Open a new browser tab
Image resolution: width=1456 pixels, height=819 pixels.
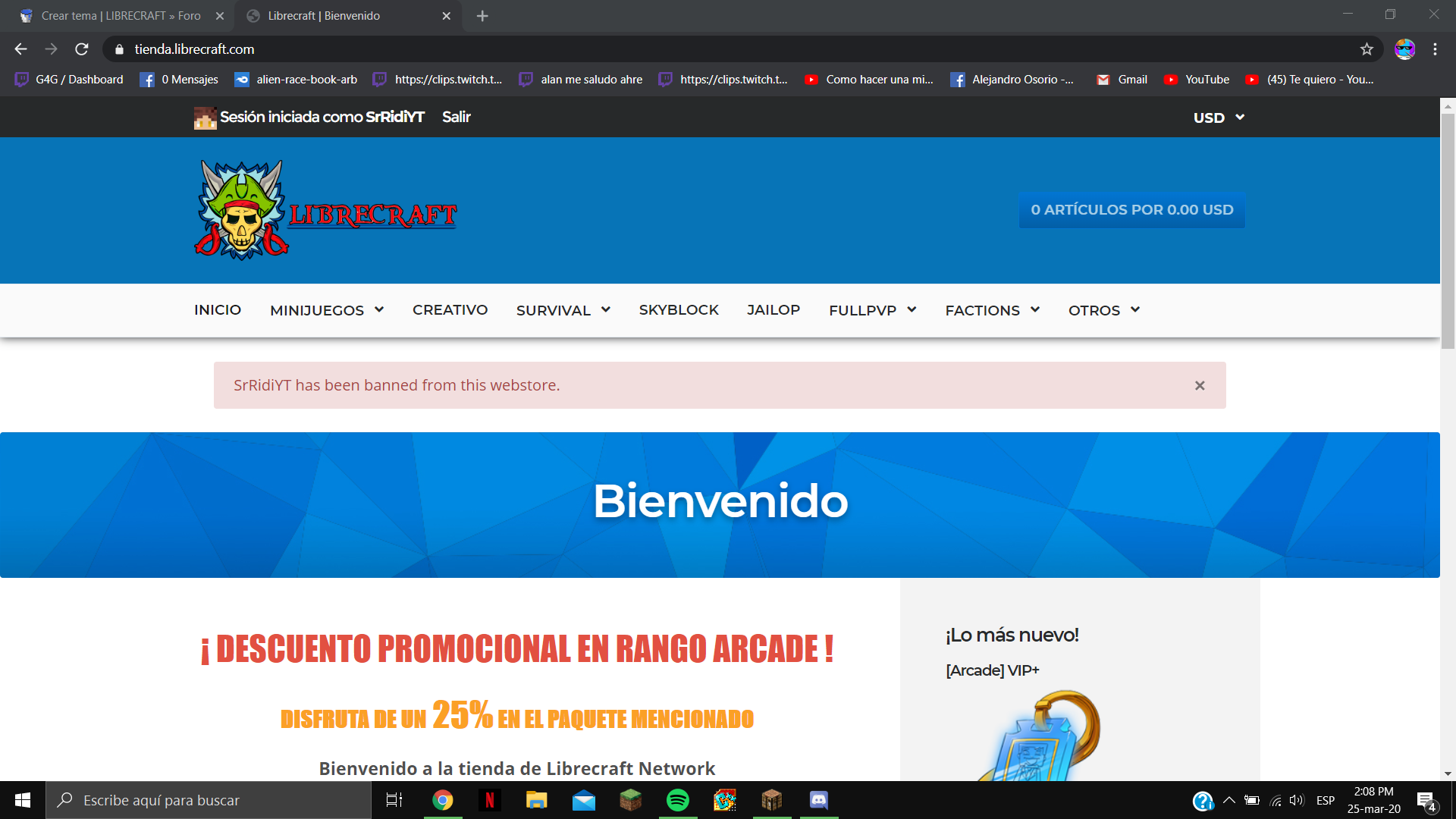482,16
